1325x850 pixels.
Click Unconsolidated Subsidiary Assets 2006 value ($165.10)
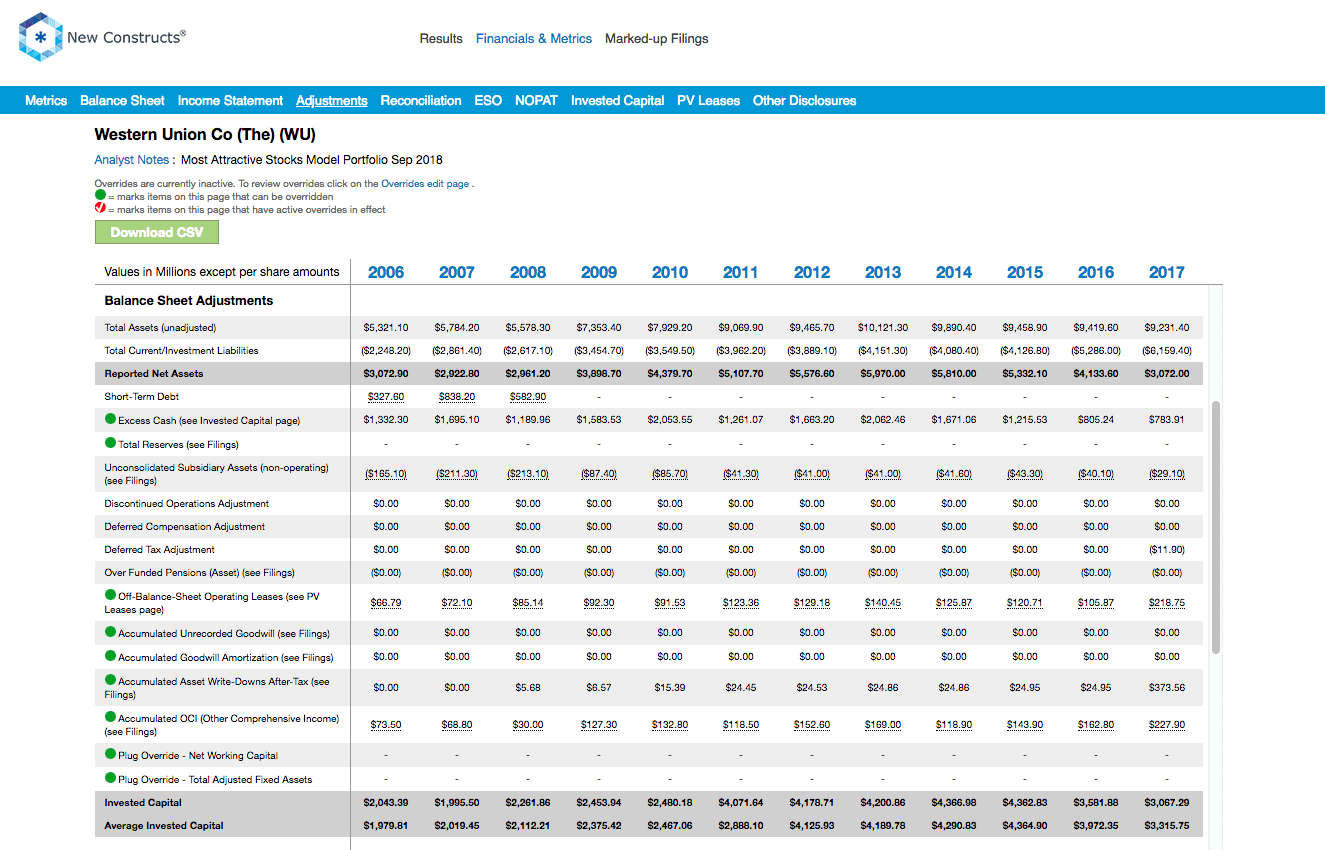[386, 474]
